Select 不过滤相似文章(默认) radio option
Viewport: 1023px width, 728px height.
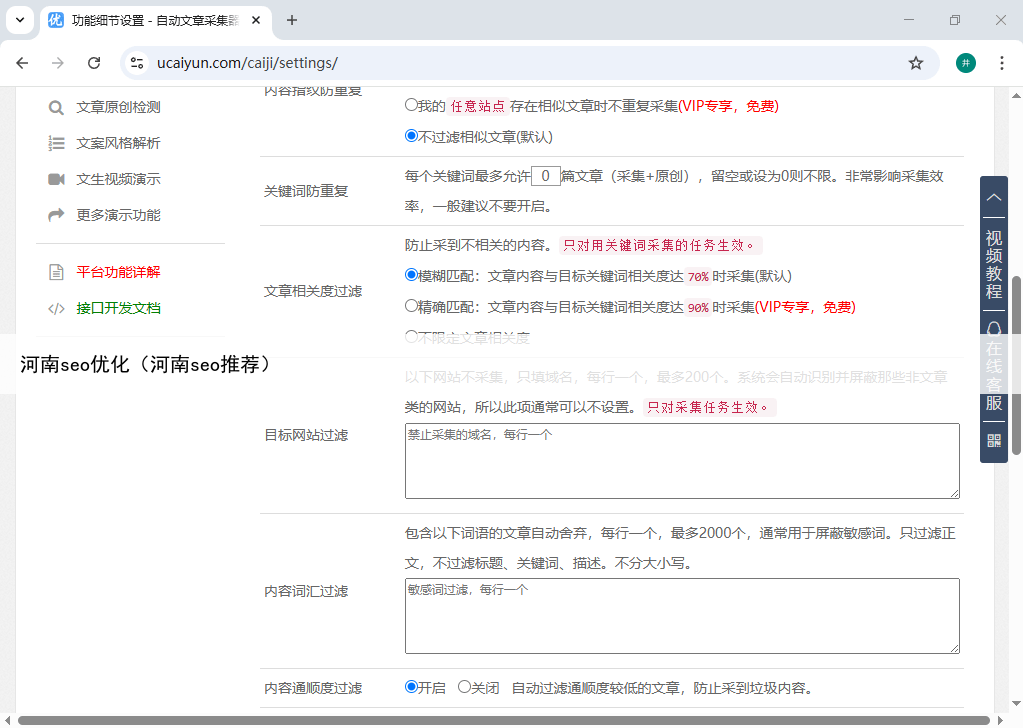pos(411,136)
